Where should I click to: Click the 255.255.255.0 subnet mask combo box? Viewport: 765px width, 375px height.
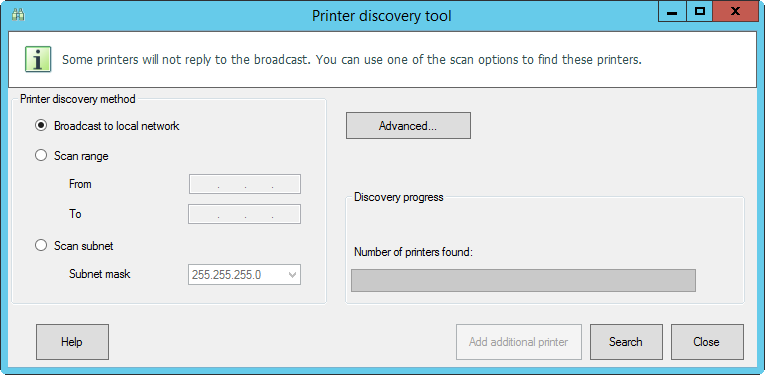pos(244,275)
